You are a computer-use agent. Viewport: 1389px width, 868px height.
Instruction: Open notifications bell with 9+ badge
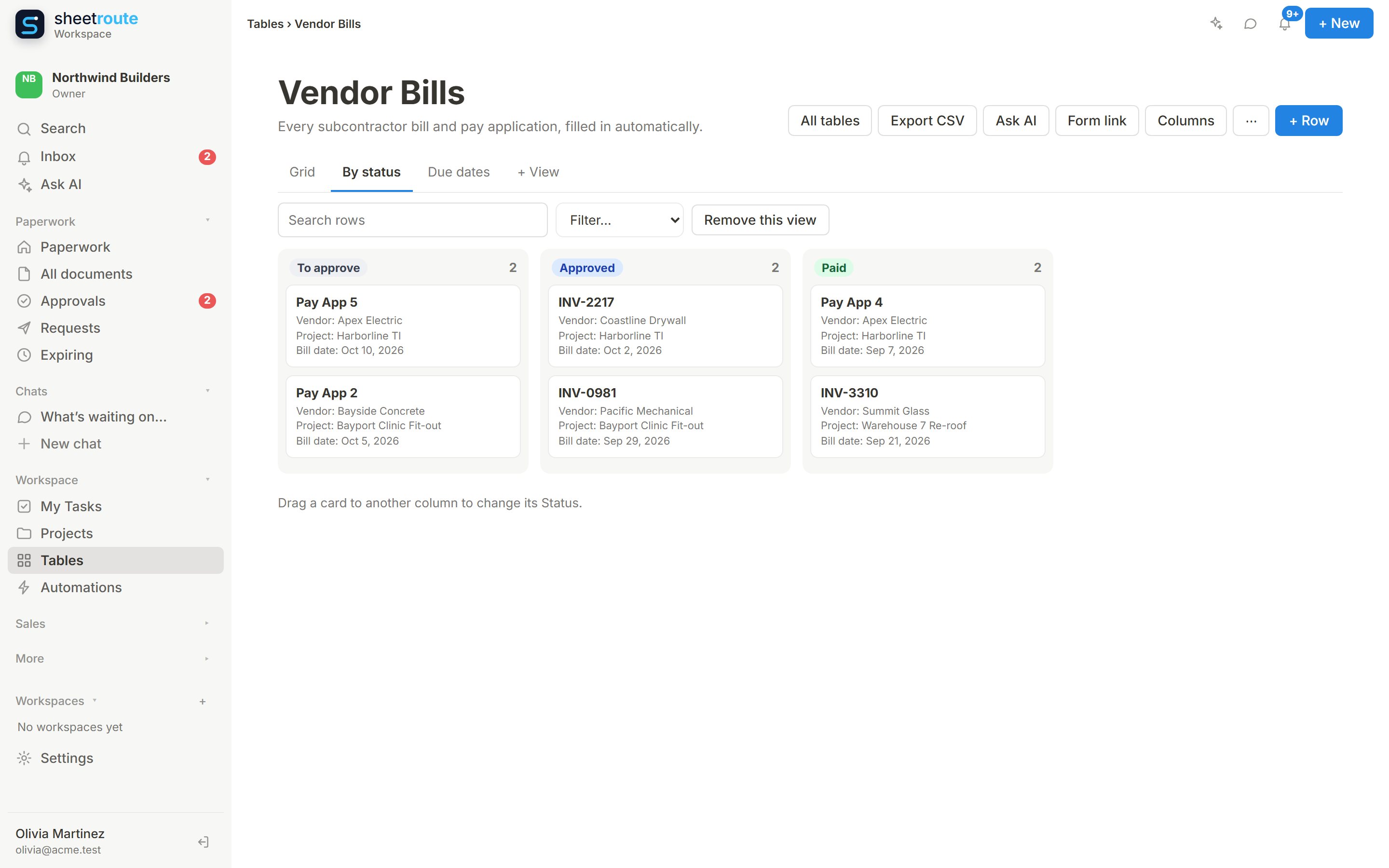pyautogui.click(x=1284, y=24)
